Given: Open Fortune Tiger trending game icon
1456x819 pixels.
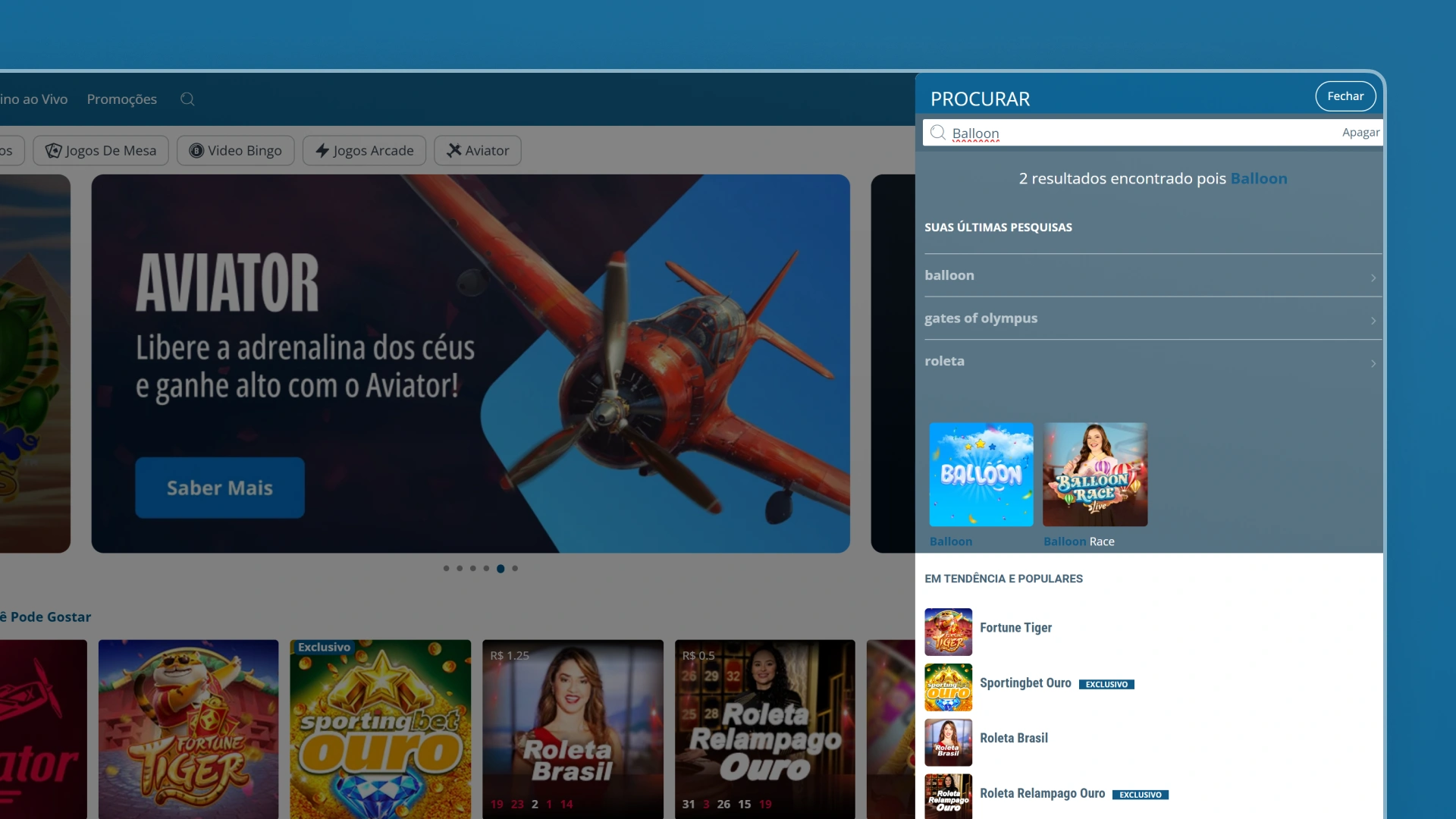Looking at the screenshot, I should (x=948, y=632).
